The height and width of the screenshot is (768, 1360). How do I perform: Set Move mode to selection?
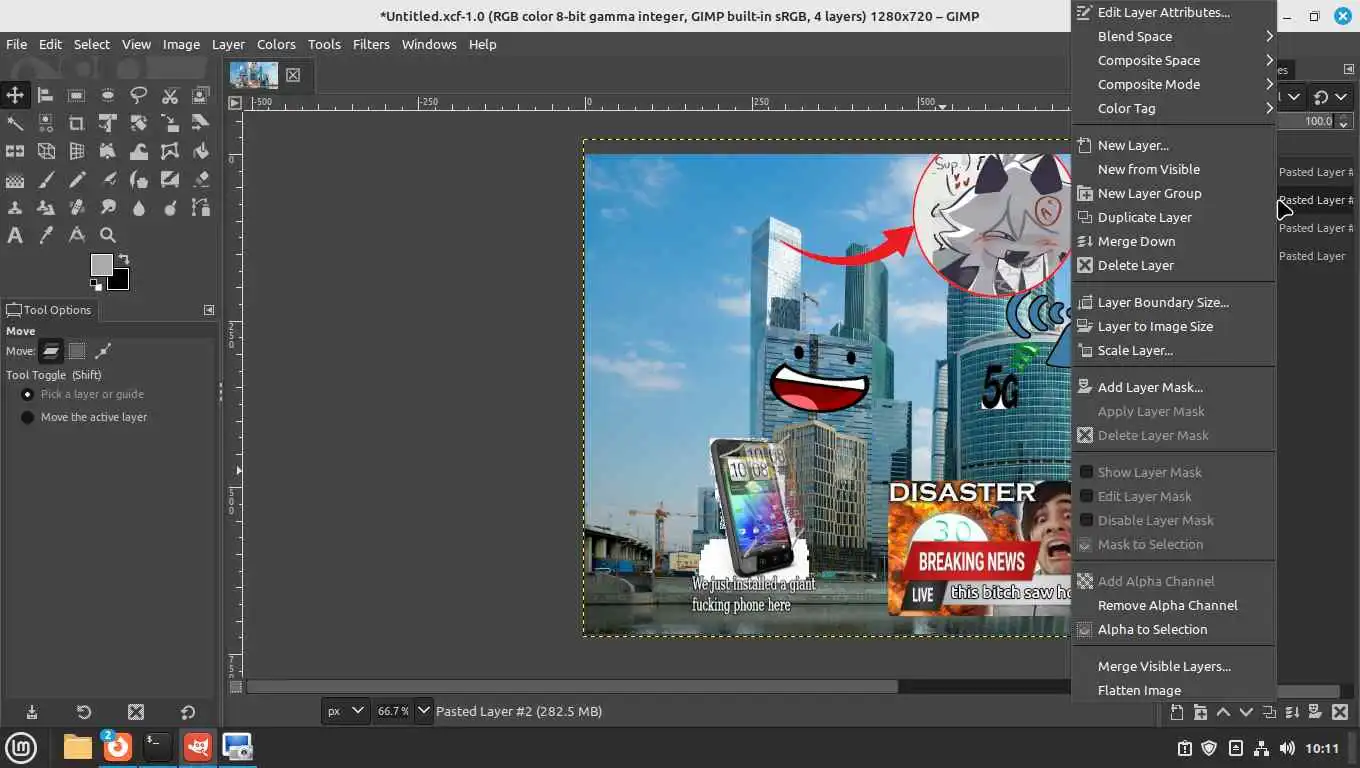click(77, 351)
